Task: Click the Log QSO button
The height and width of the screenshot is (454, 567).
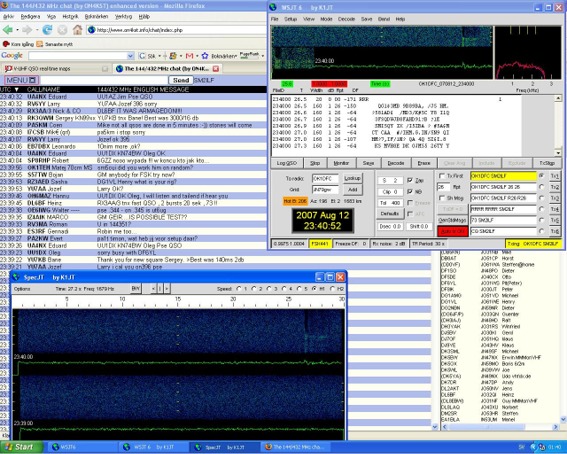Action: click(x=287, y=163)
